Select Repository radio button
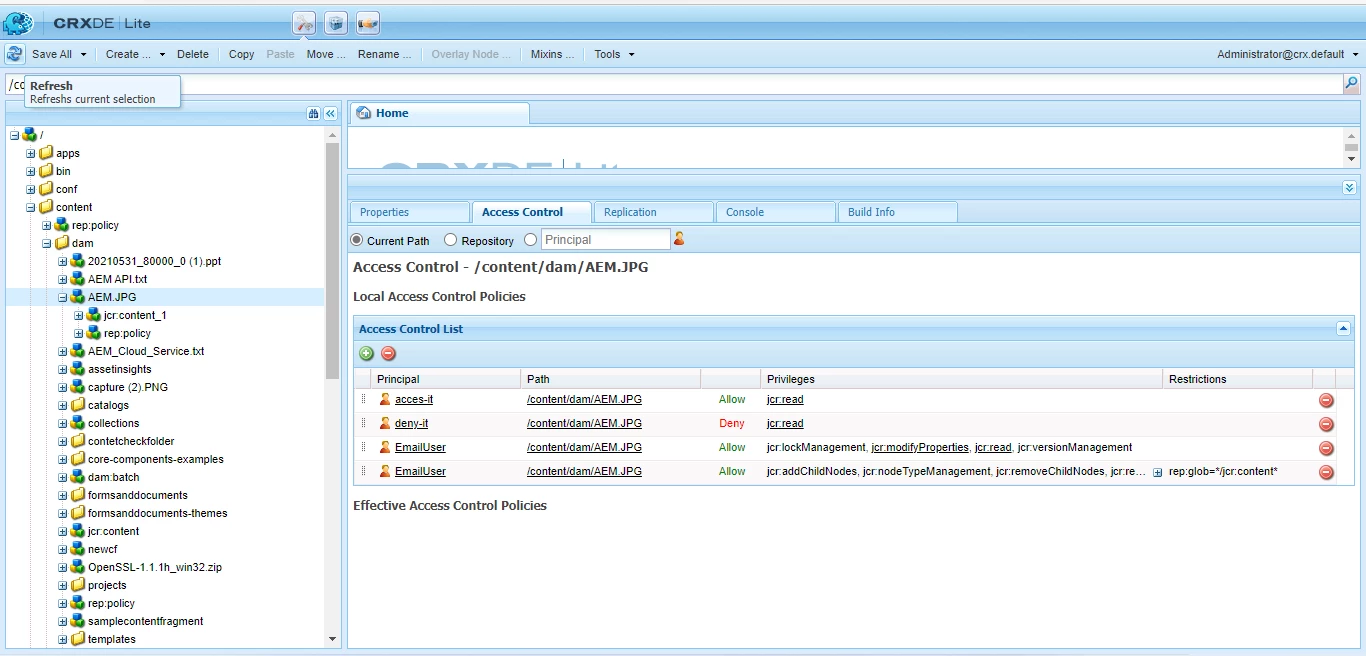1366x656 pixels. point(450,240)
